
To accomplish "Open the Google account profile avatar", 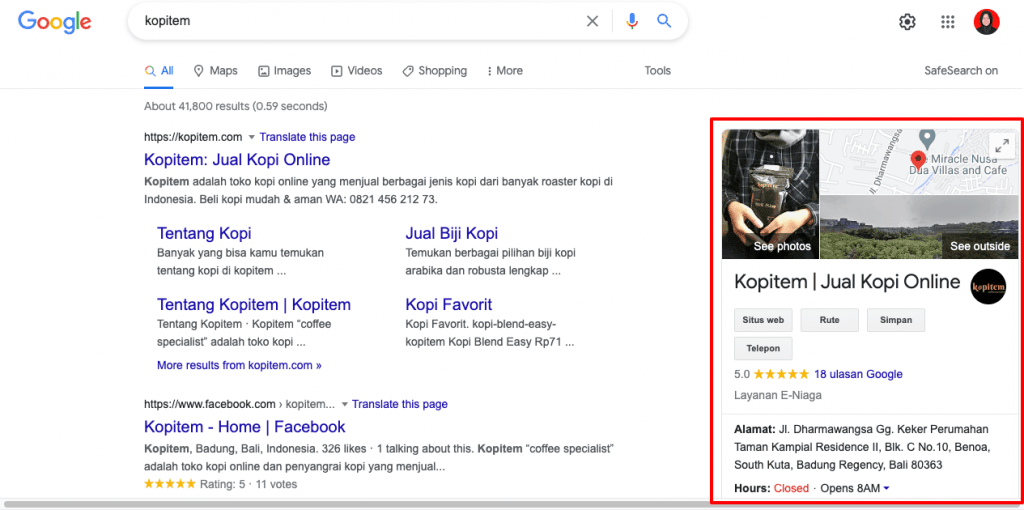I will 986,22.
